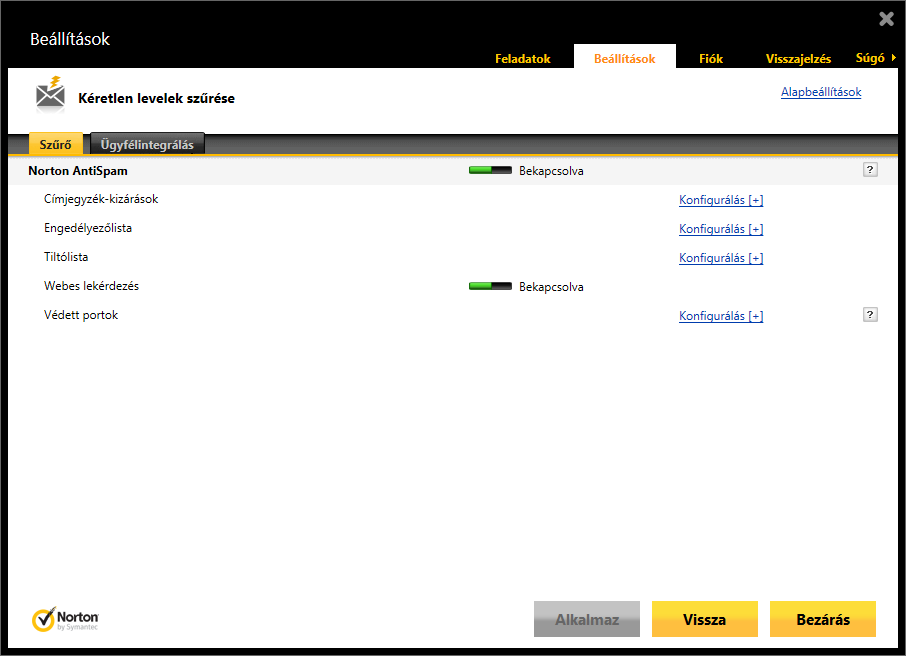Click the Norton by Symantec logo
906x656 pixels.
click(65, 620)
